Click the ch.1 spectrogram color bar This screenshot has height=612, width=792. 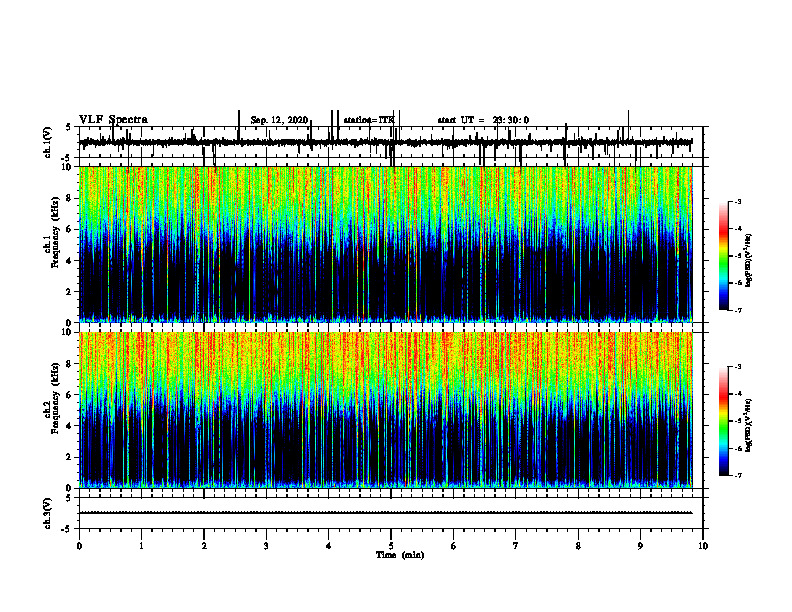click(723, 256)
